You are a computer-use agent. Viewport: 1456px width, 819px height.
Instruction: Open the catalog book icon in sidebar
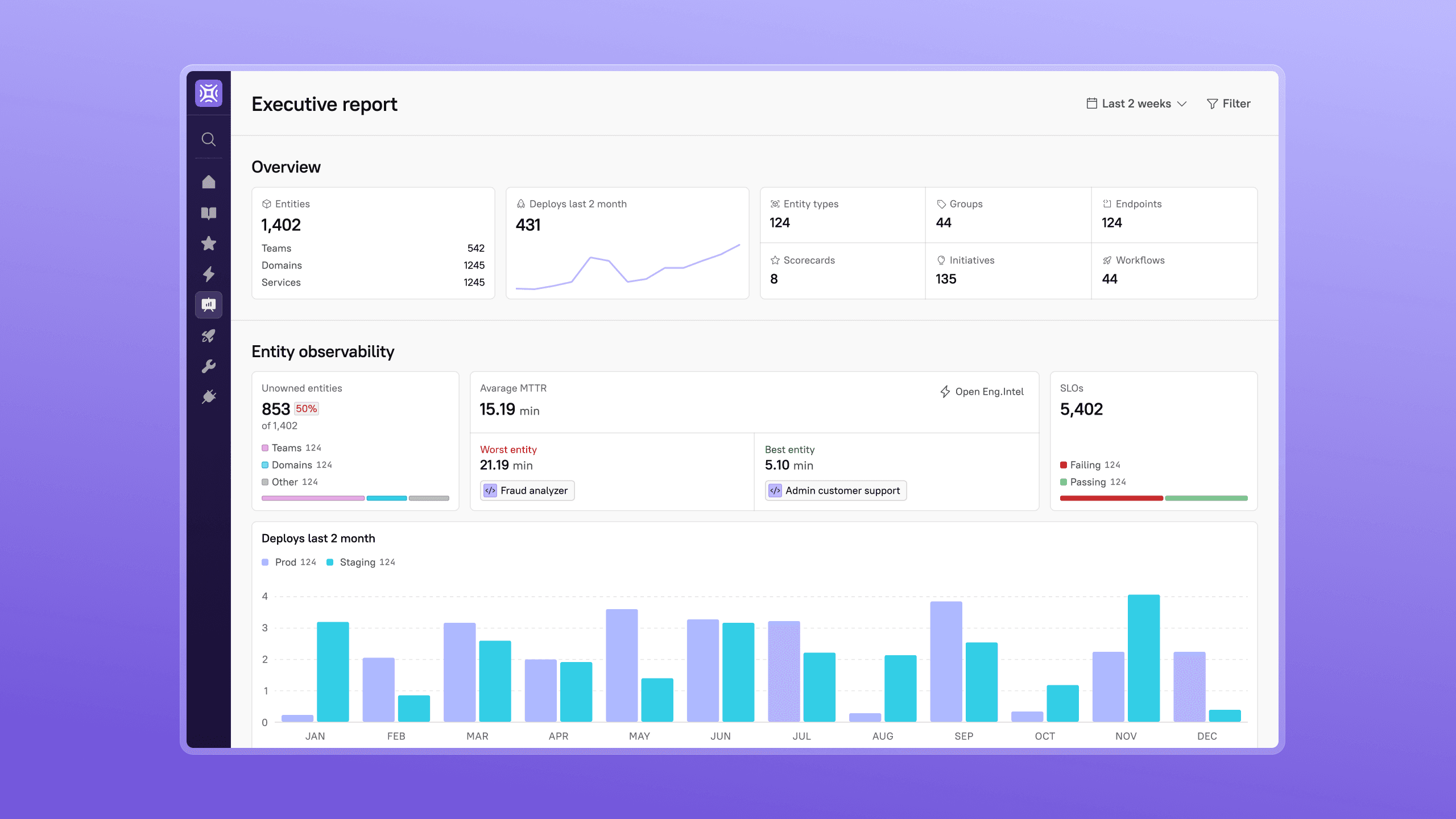click(209, 213)
